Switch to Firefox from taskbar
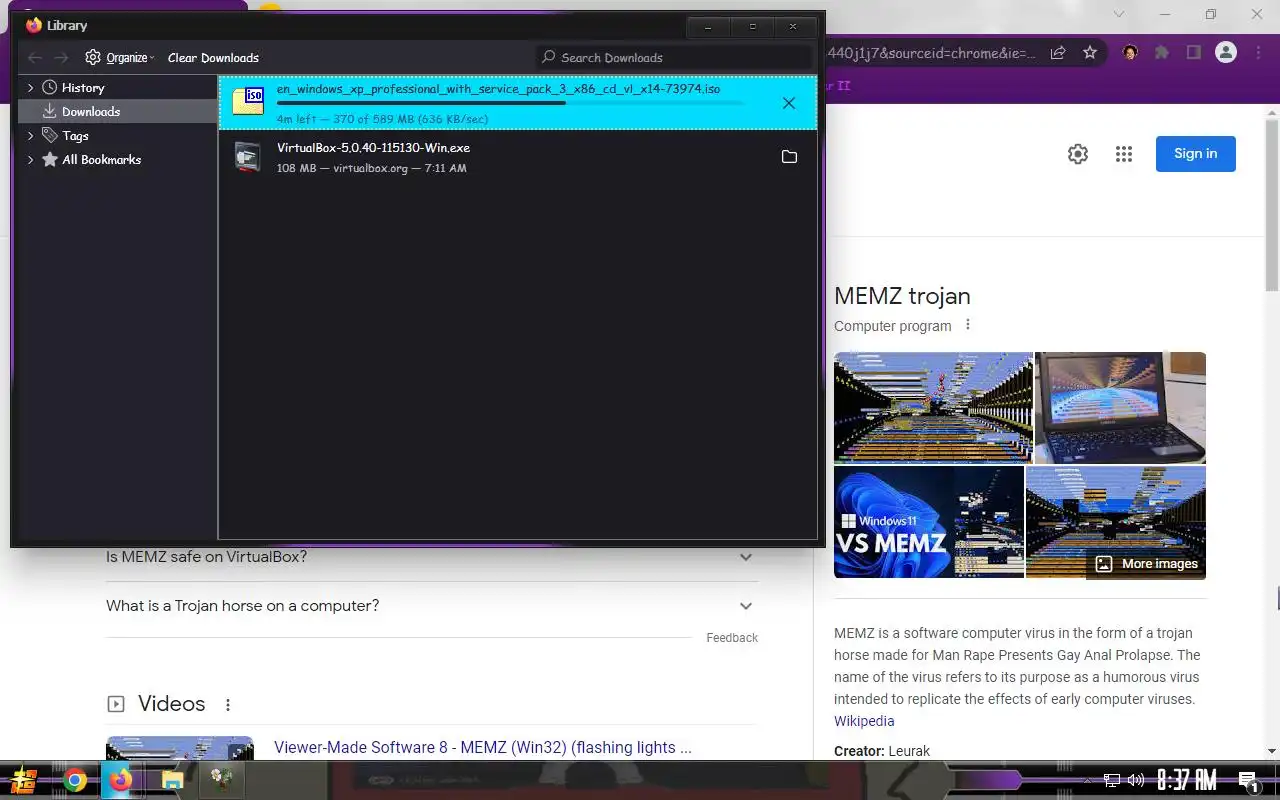The image size is (1280, 800). 121,780
